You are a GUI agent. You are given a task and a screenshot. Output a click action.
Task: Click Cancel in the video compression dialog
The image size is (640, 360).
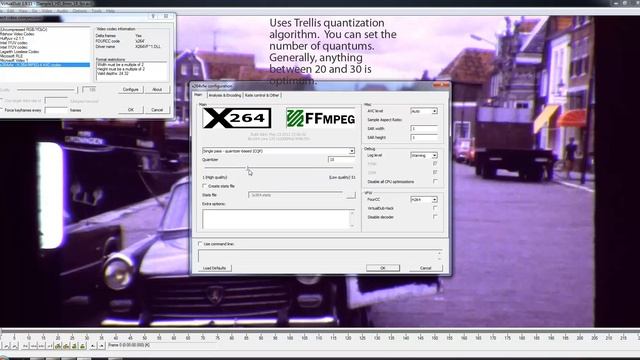pyautogui.click(x=157, y=110)
